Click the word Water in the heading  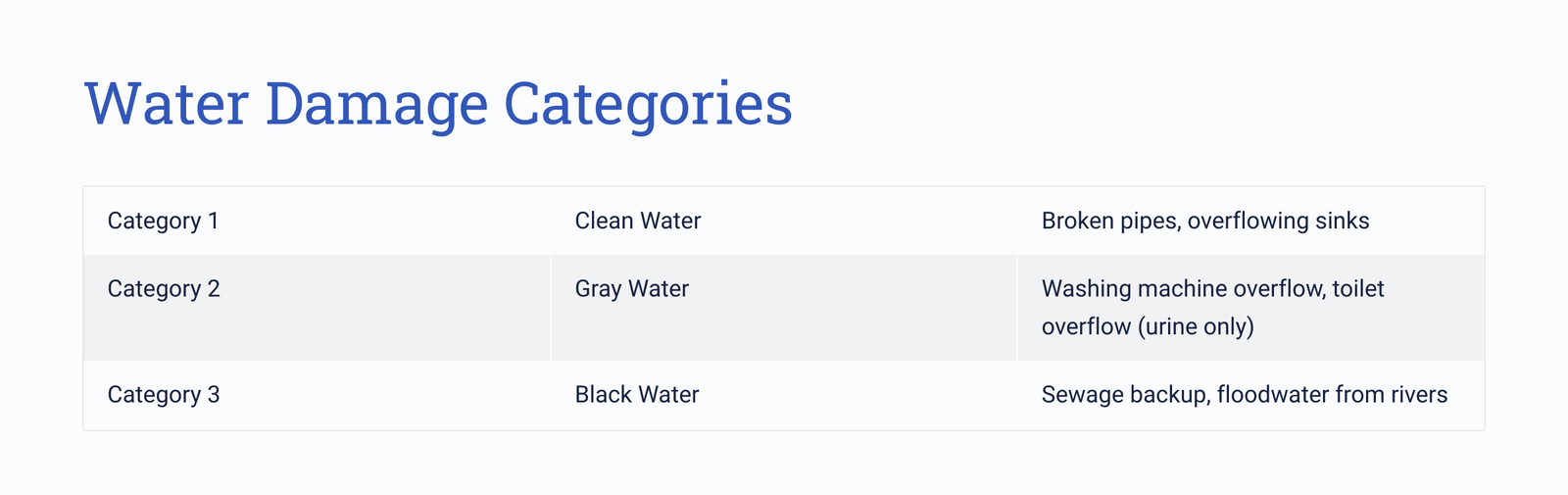pyautogui.click(x=167, y=104)
